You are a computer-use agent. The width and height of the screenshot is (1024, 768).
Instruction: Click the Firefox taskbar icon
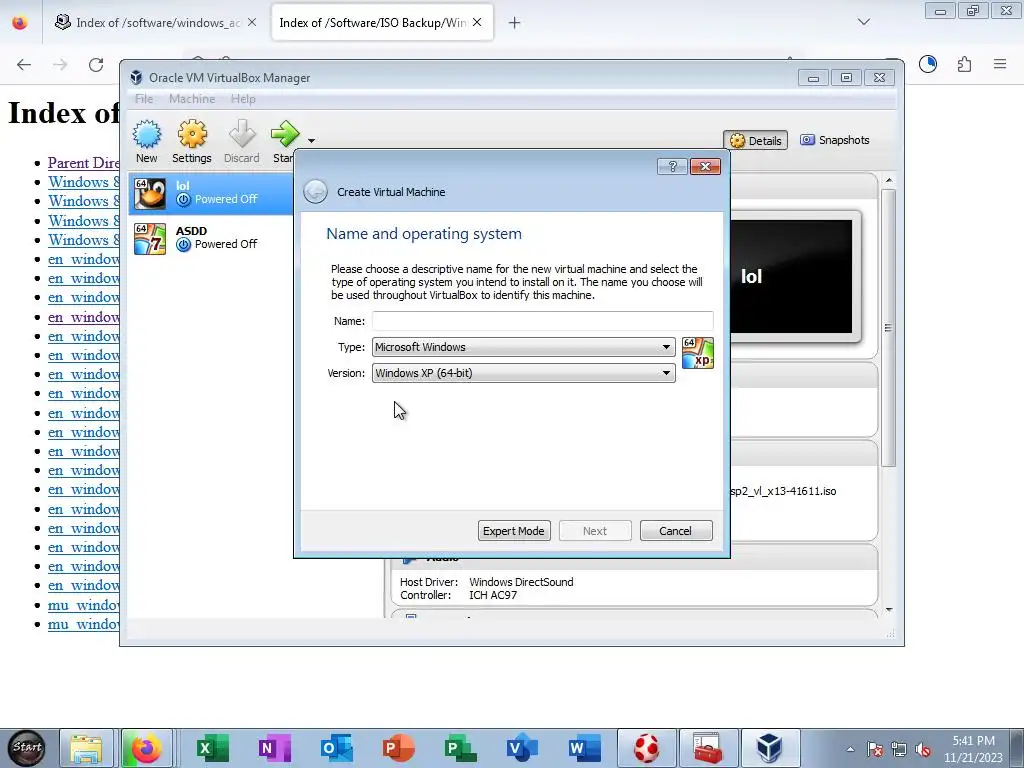pyautogui.click(x=147, y=748)
